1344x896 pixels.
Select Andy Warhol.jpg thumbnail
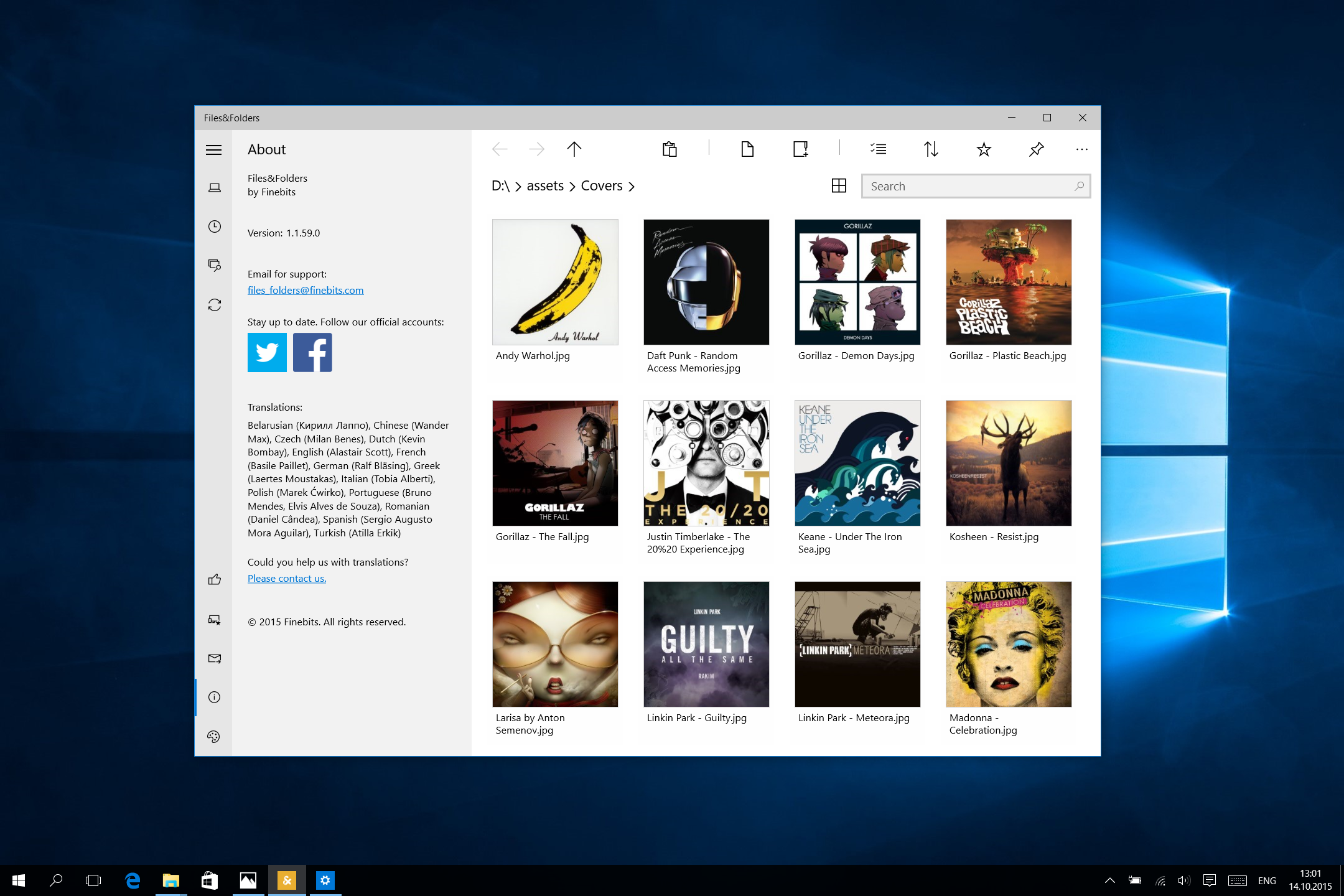click(555, 282)
